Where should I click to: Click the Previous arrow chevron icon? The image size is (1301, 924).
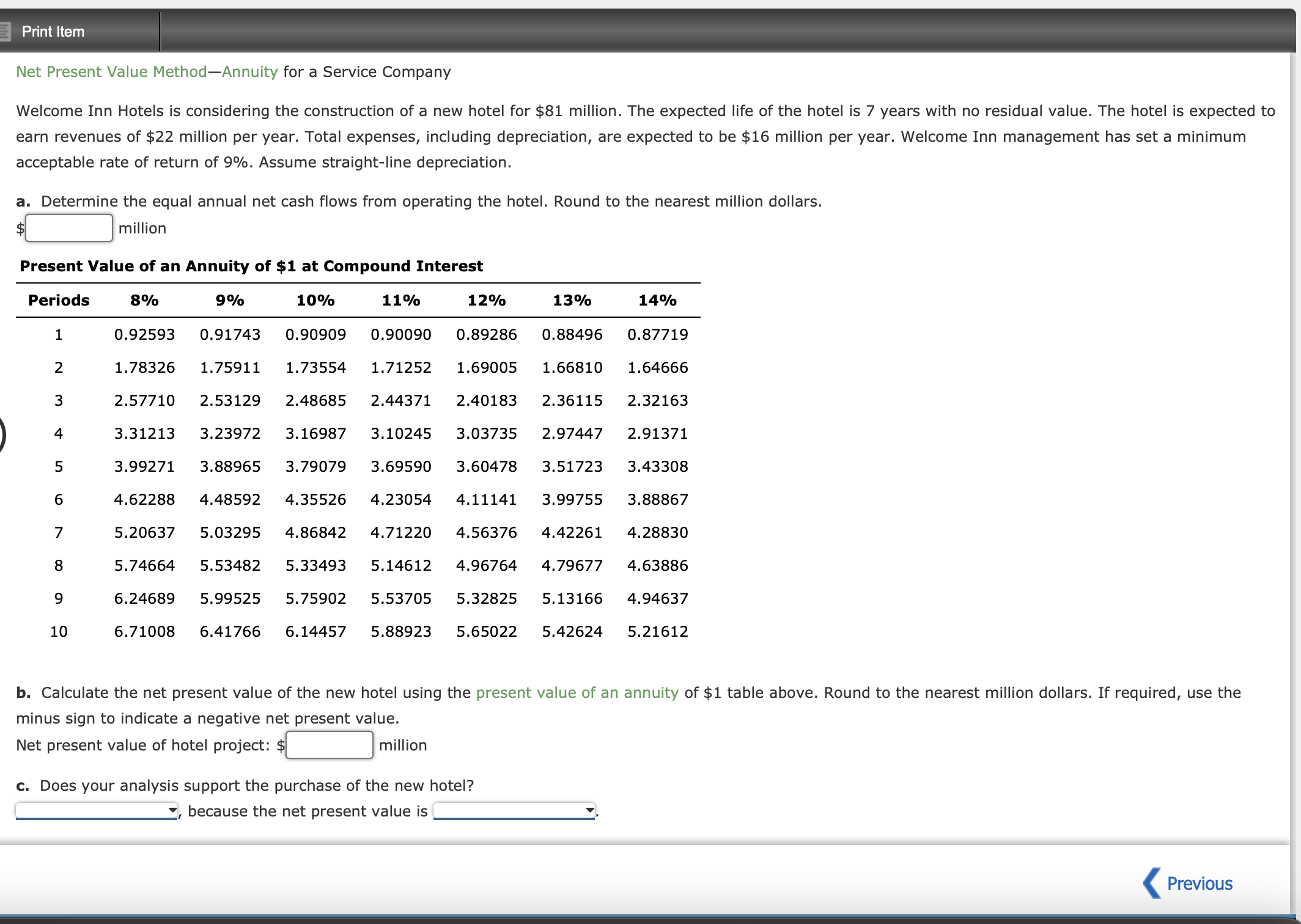tap(1152, 882)
